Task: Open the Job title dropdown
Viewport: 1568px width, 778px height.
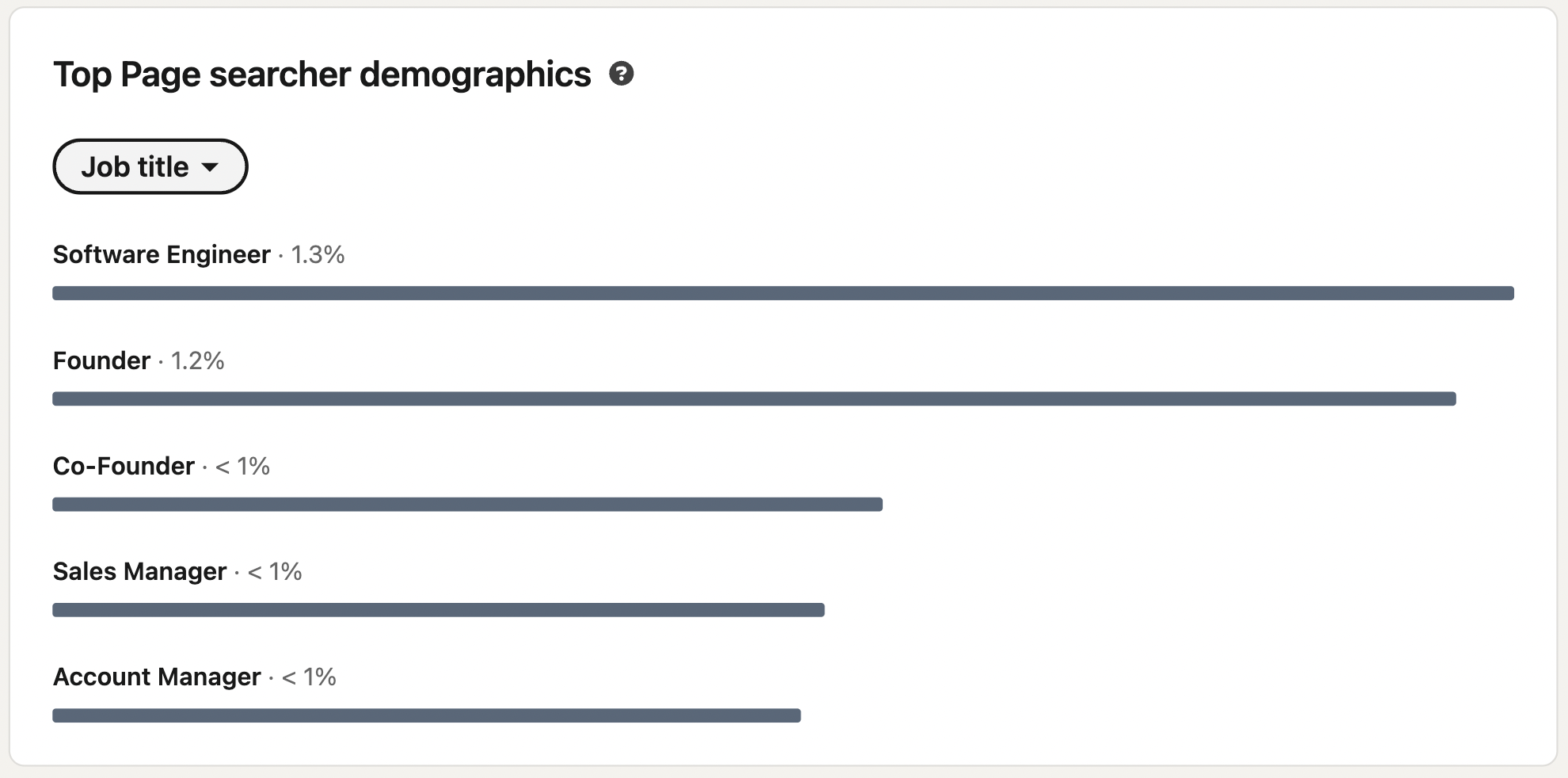Action: pyautogui.click(x=150, y=166)
